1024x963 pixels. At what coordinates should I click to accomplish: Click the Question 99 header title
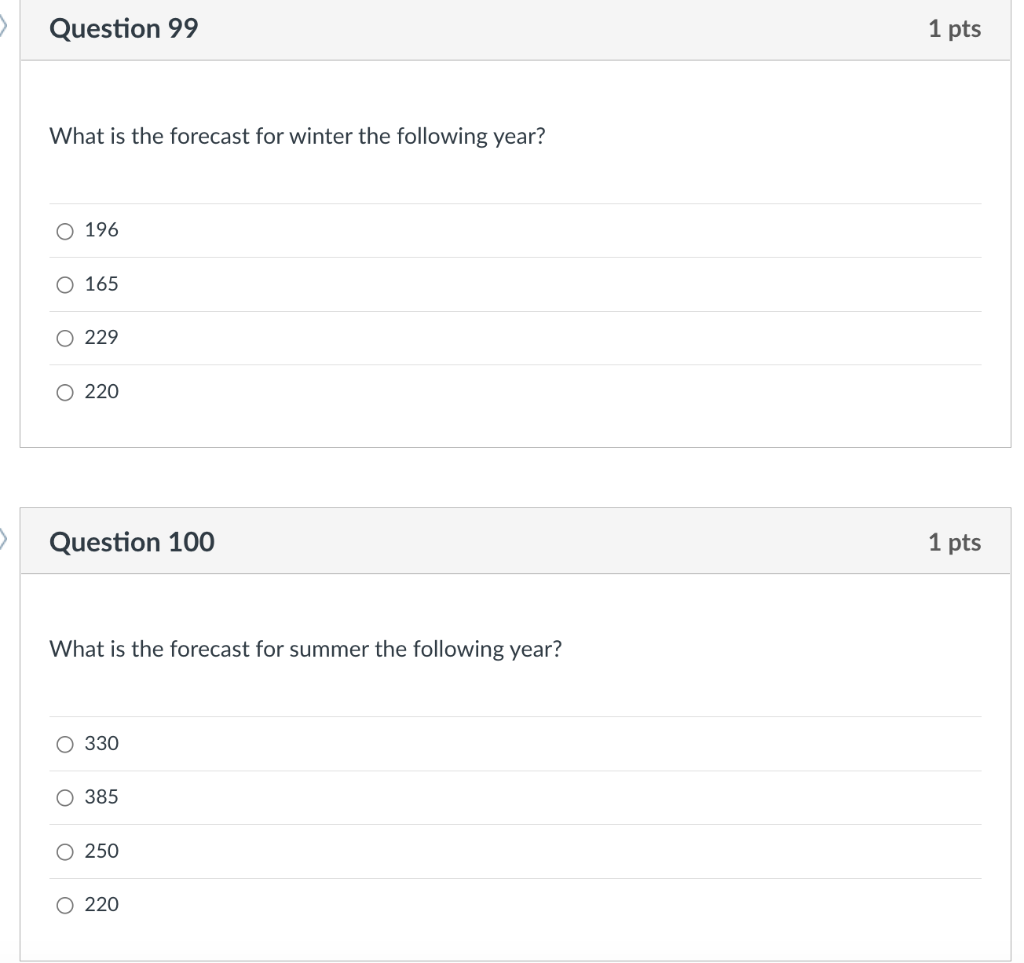click(x=124, y=29)
